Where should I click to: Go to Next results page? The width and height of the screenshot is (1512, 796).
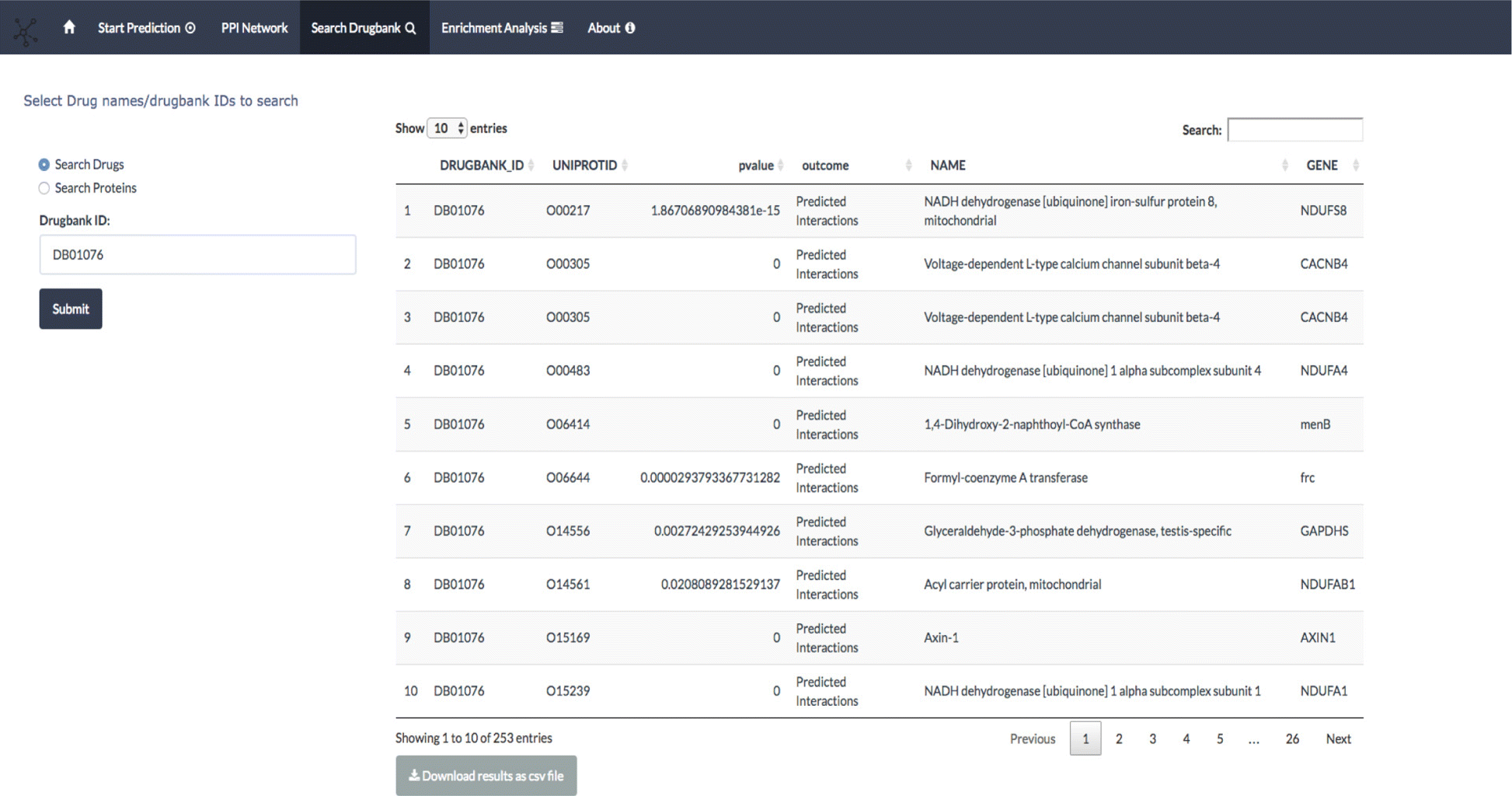(1338, 738)
